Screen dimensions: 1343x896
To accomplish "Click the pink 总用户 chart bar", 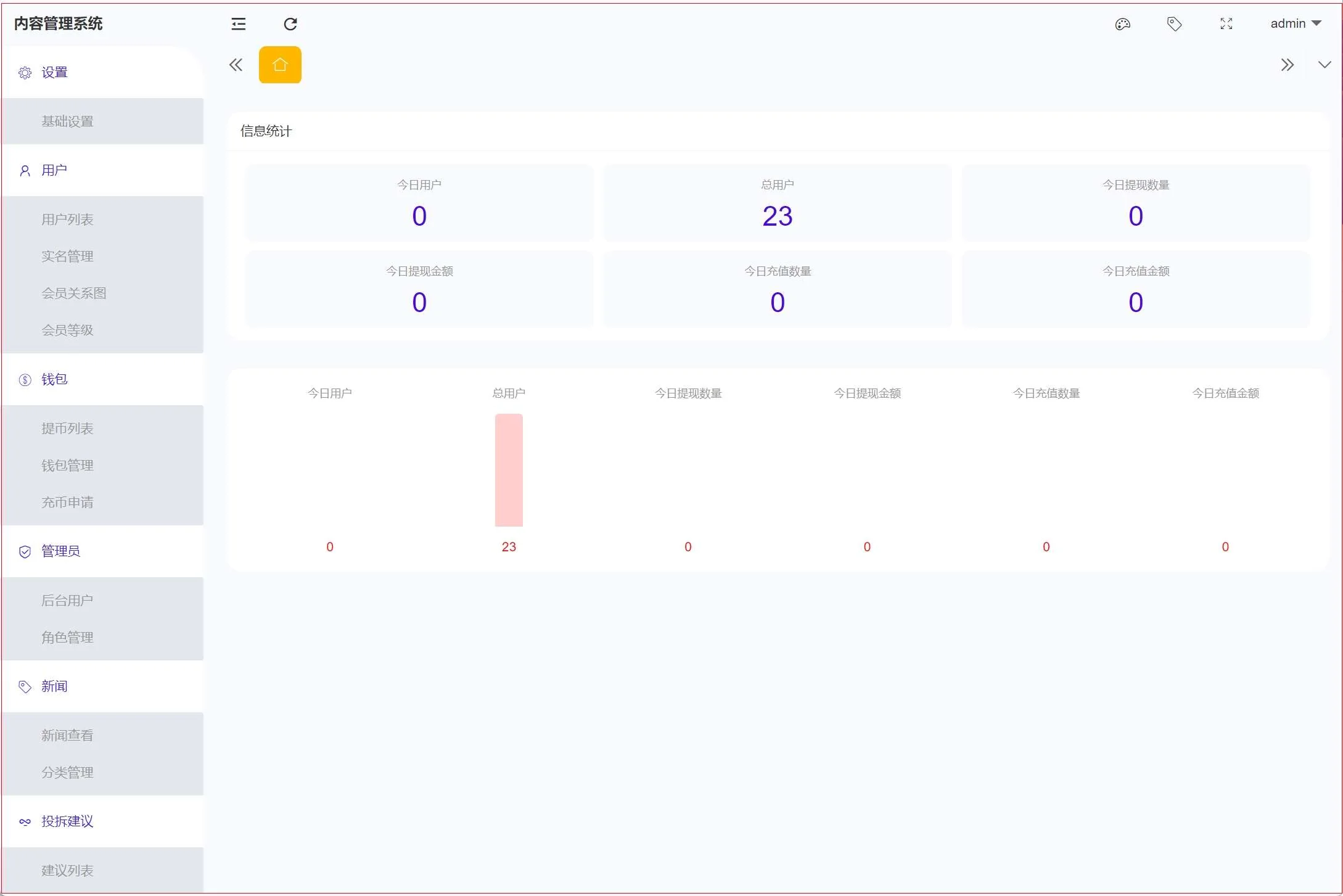I will (509, 470).
